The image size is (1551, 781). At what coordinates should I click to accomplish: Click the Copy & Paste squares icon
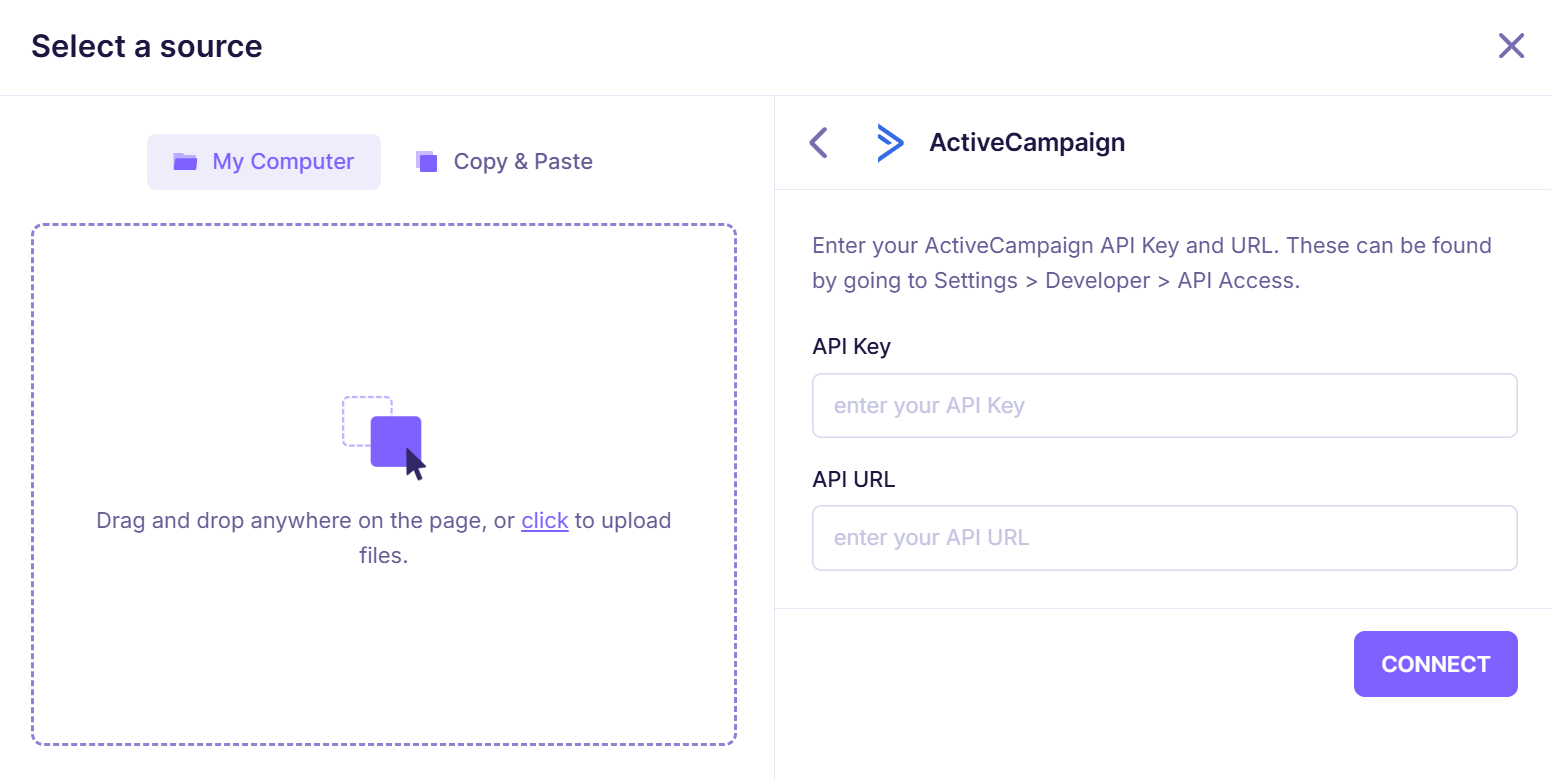pos(427,162)
